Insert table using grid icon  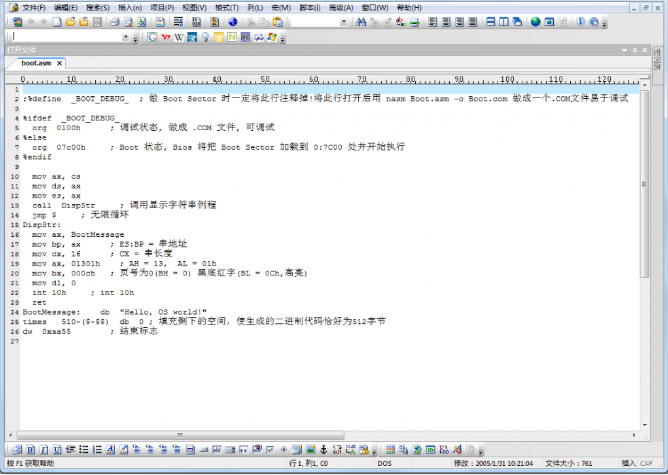click(x=390, y=449)
